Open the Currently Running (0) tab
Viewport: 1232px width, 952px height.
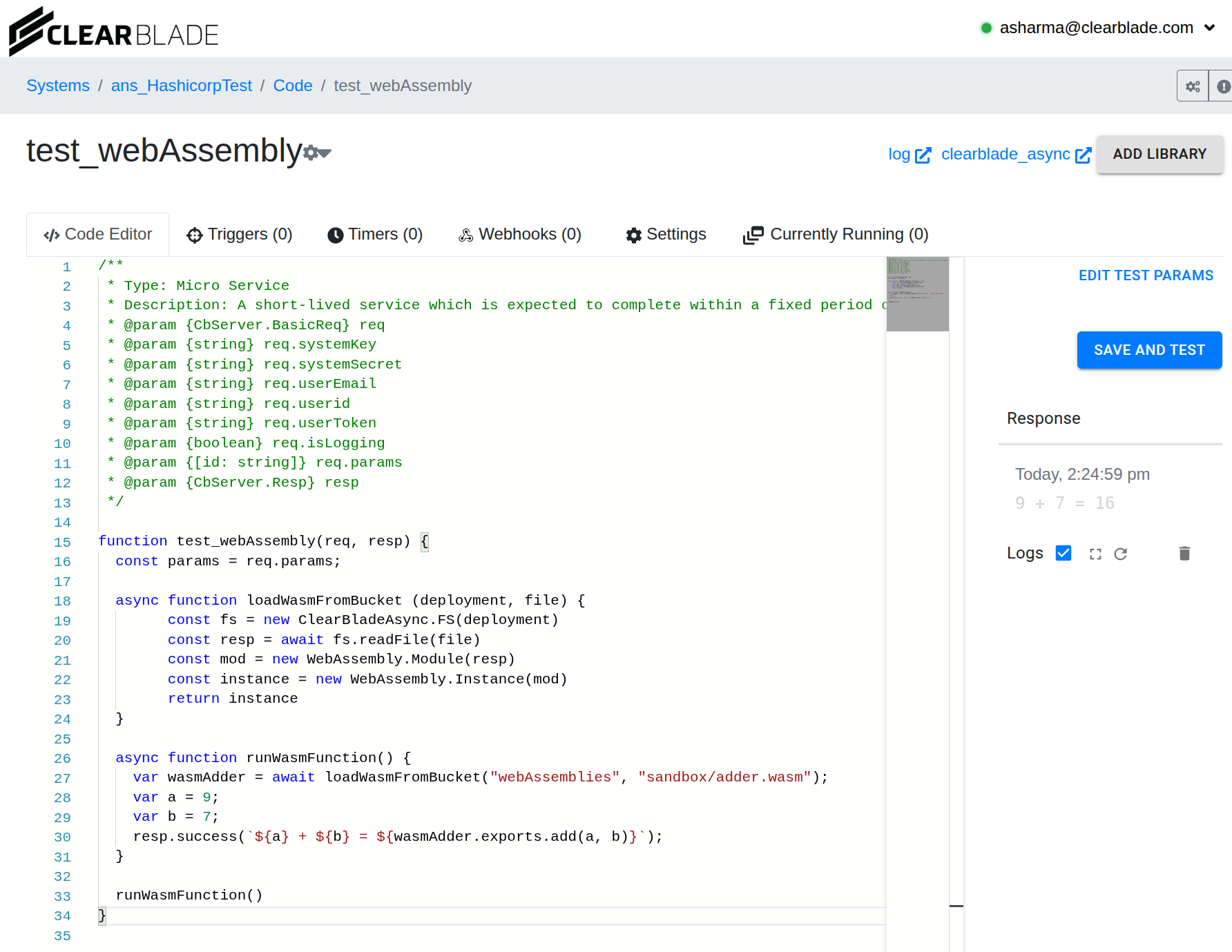[836, 235]
